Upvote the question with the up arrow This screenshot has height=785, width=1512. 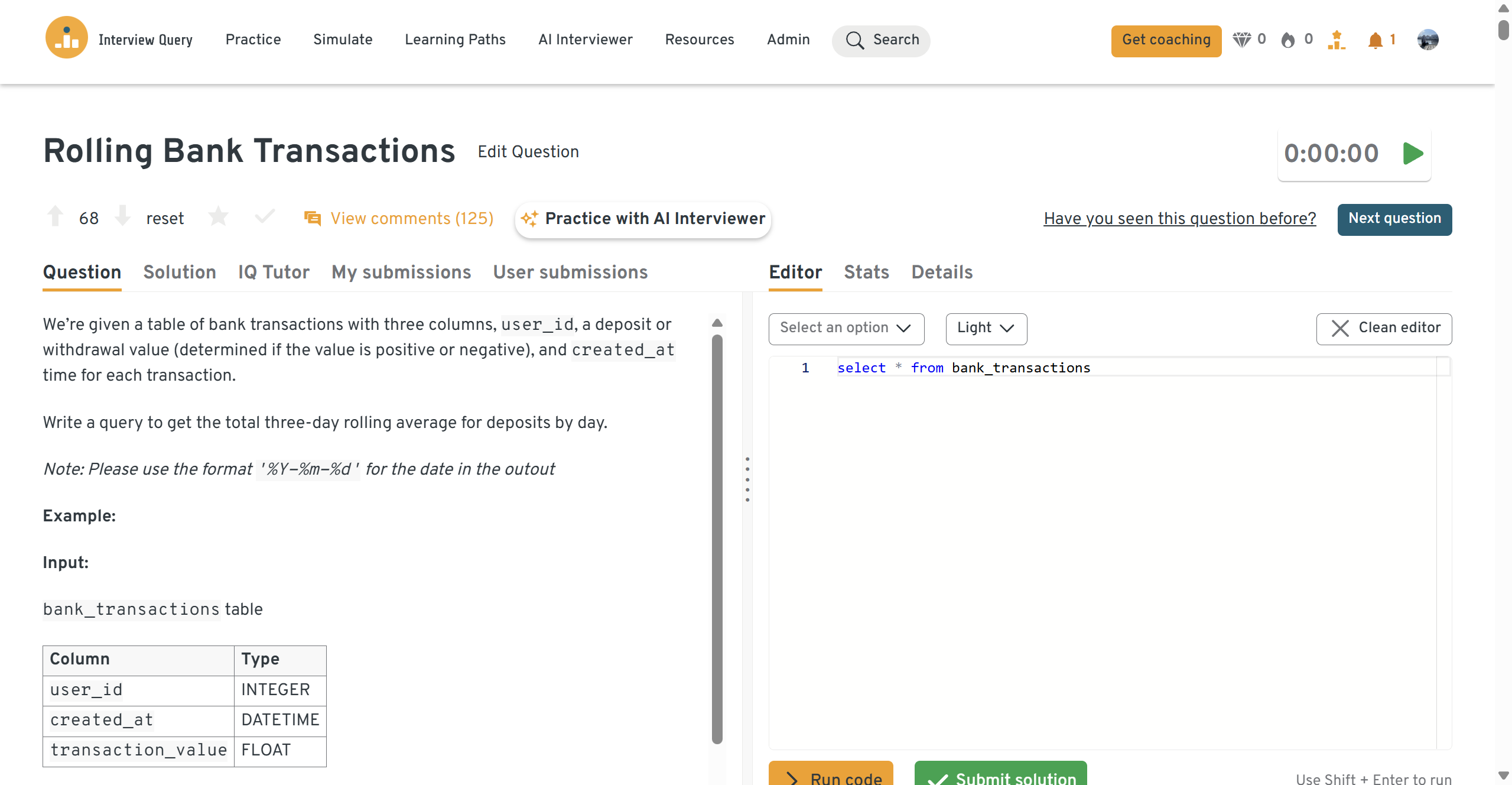pos(56,216)
